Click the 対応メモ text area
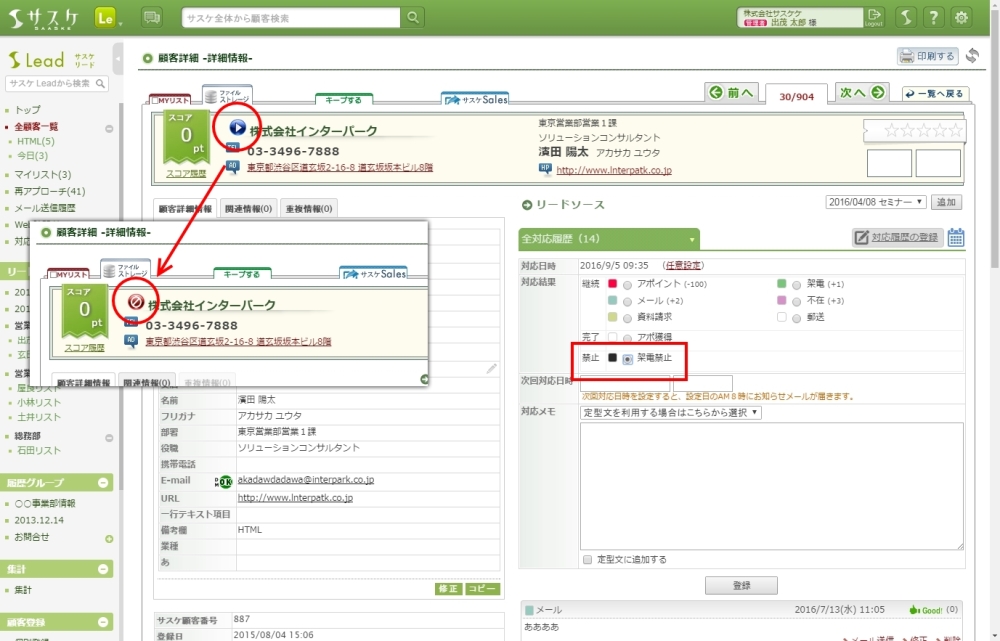This screenshot has width=1000, height=641. [x=772, y=485]
